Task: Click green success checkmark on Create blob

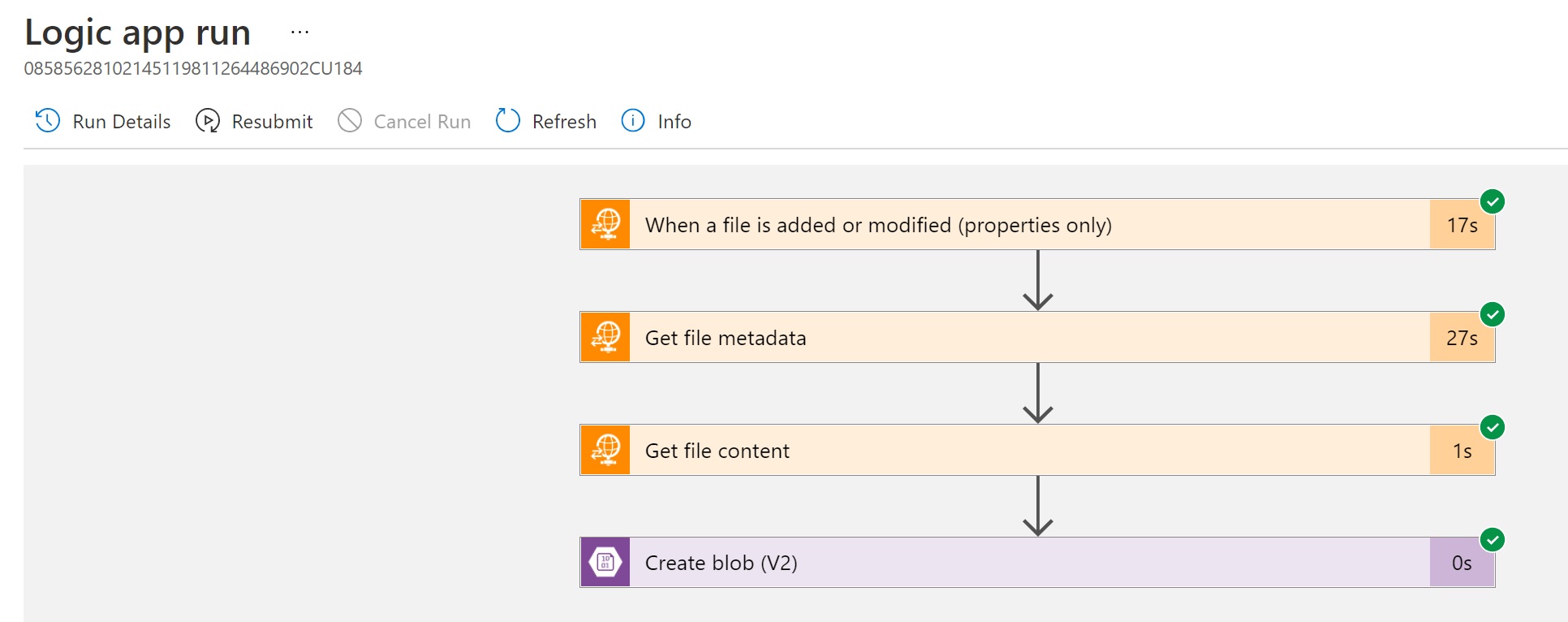Action: pos(1492,540)
